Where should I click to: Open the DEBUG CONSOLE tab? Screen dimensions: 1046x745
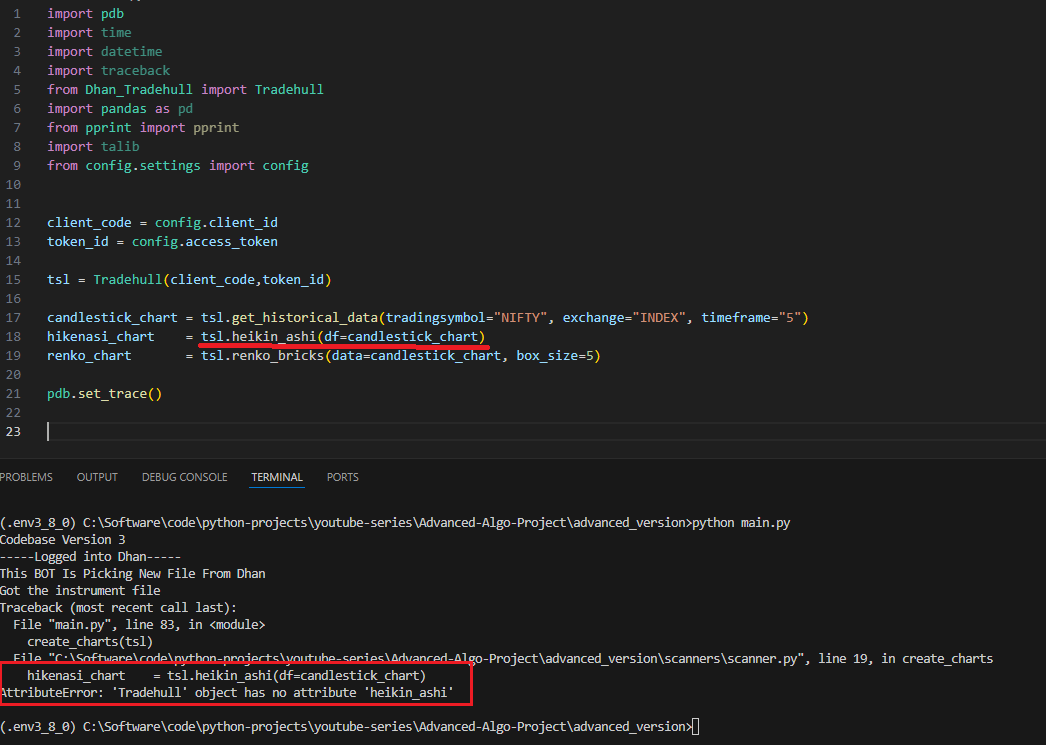point(184,477)
